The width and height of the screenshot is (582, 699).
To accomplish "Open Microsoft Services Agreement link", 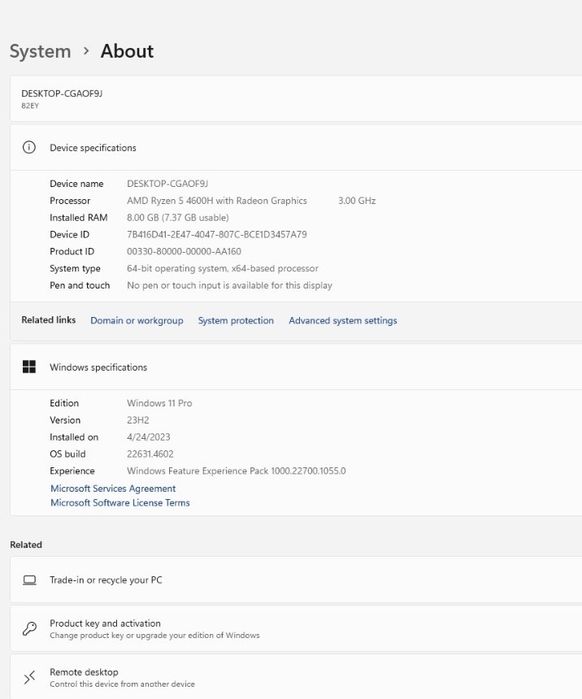I will [113, 489].
